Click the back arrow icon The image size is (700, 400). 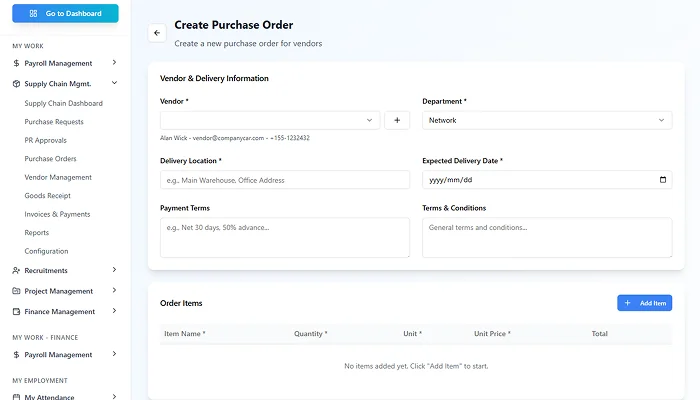pyautogui.click(x=156, y=33)
